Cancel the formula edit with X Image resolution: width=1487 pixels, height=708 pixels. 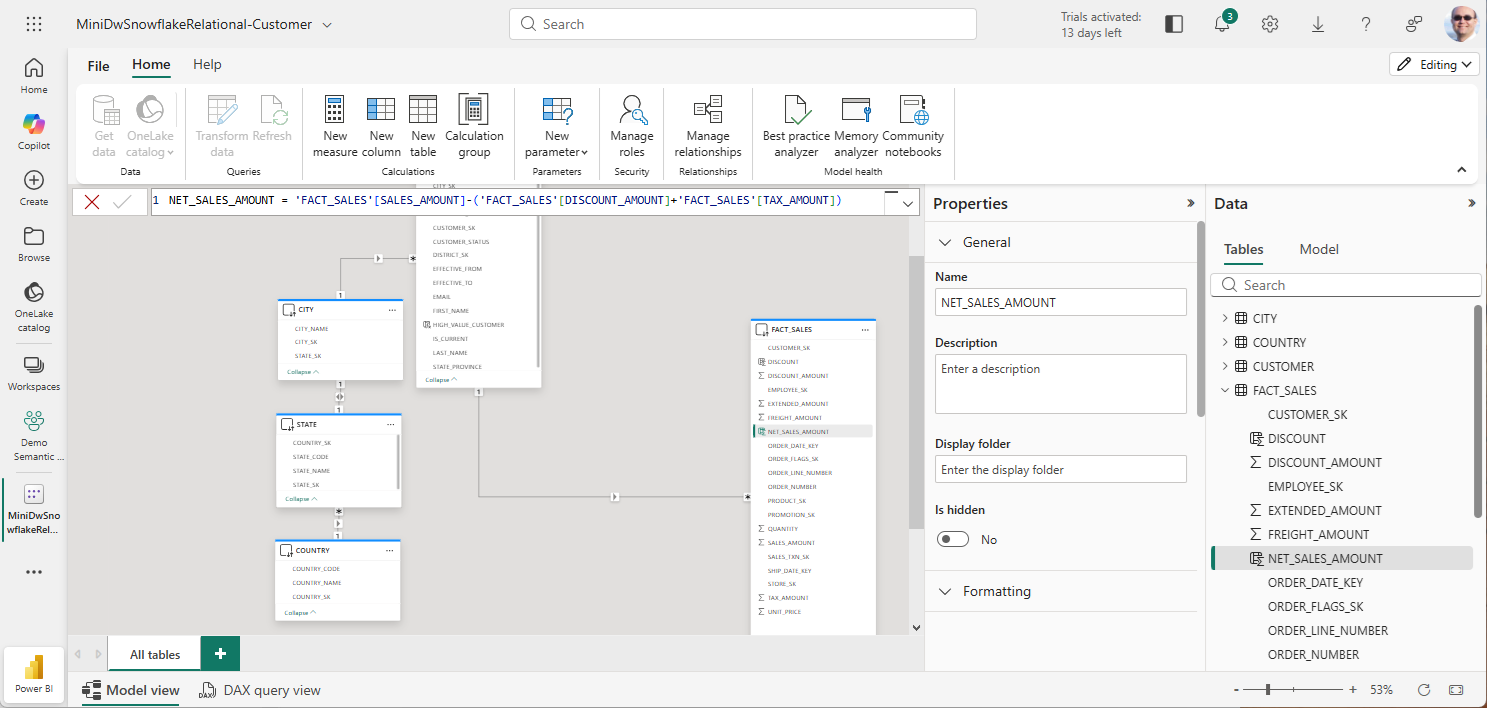point(92,202)
